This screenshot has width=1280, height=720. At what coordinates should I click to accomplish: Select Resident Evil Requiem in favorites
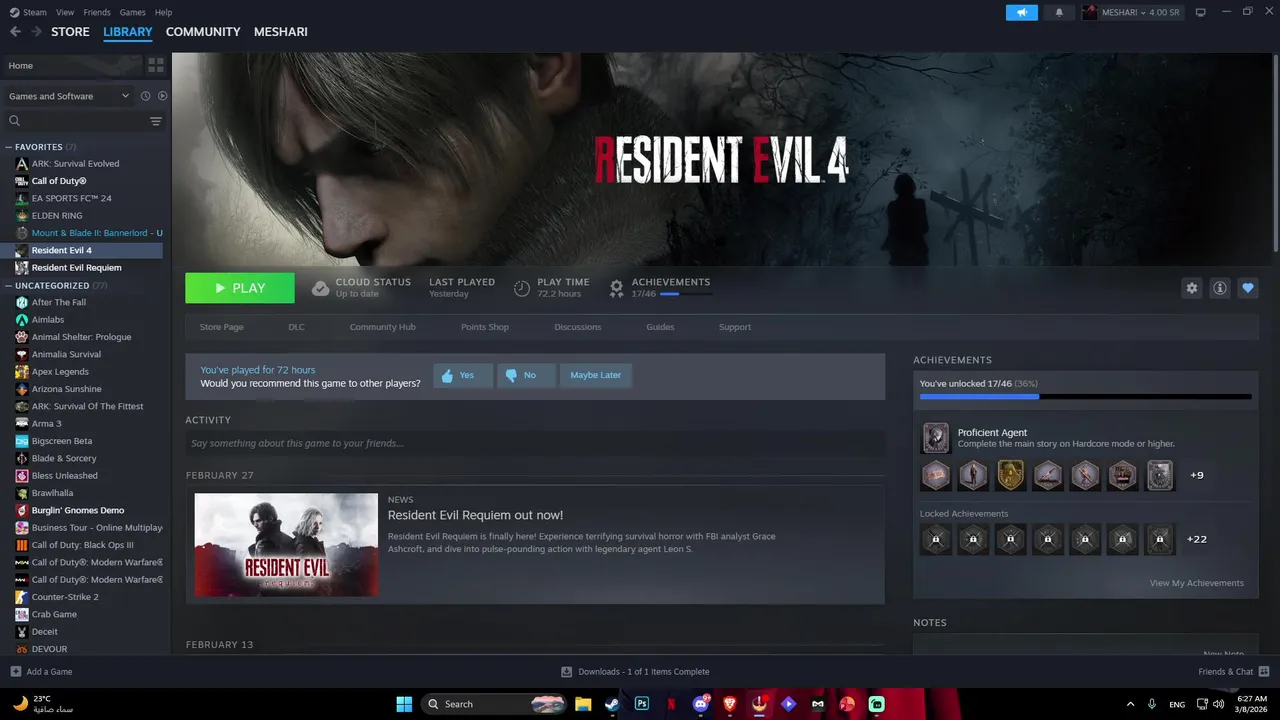coord(76,267)
